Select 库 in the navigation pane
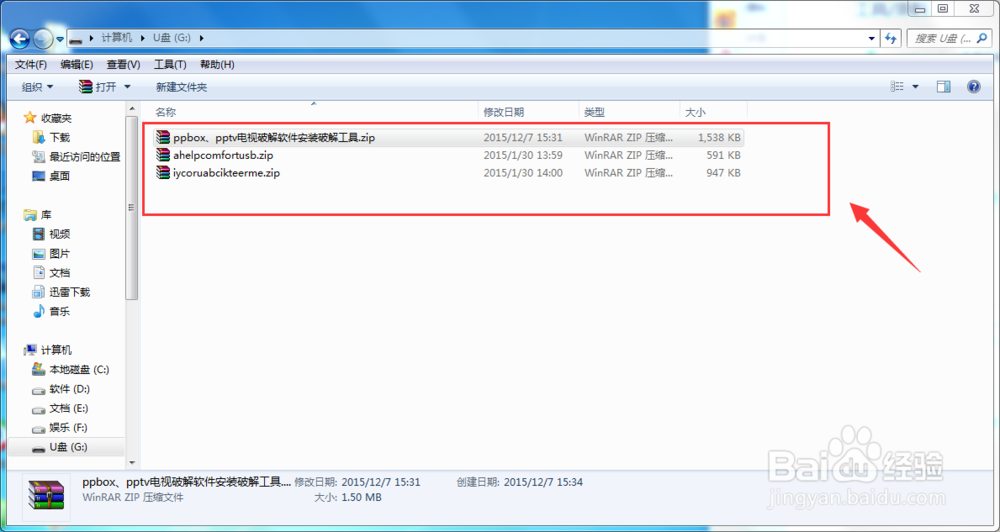The height and width of the screenshot is (532, 1000). pyautogui.click(x=38, y=215)
